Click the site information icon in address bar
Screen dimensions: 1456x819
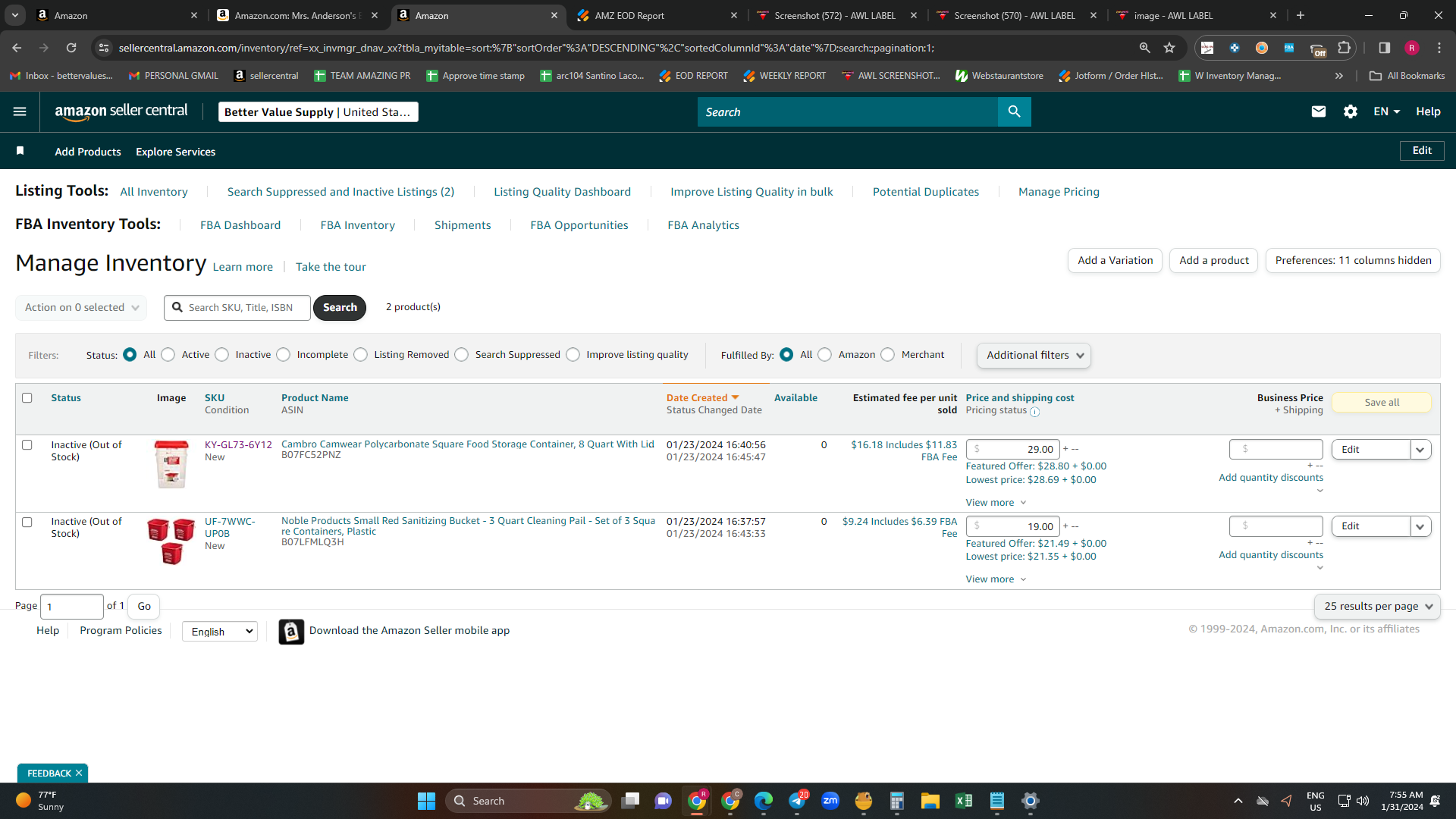click(104, 48)
